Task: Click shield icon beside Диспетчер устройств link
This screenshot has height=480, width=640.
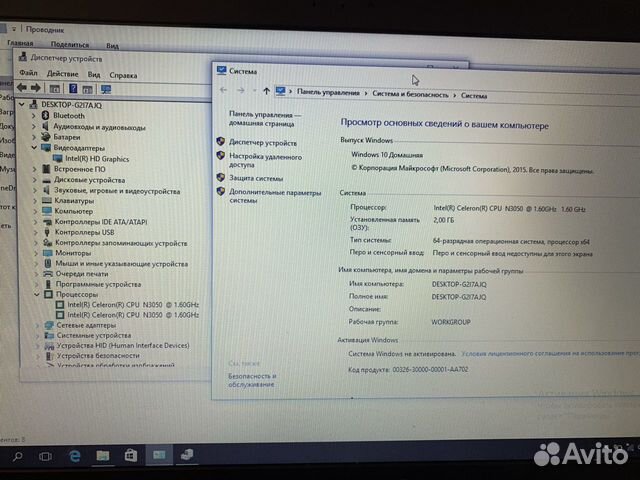Action: (221, 142)
